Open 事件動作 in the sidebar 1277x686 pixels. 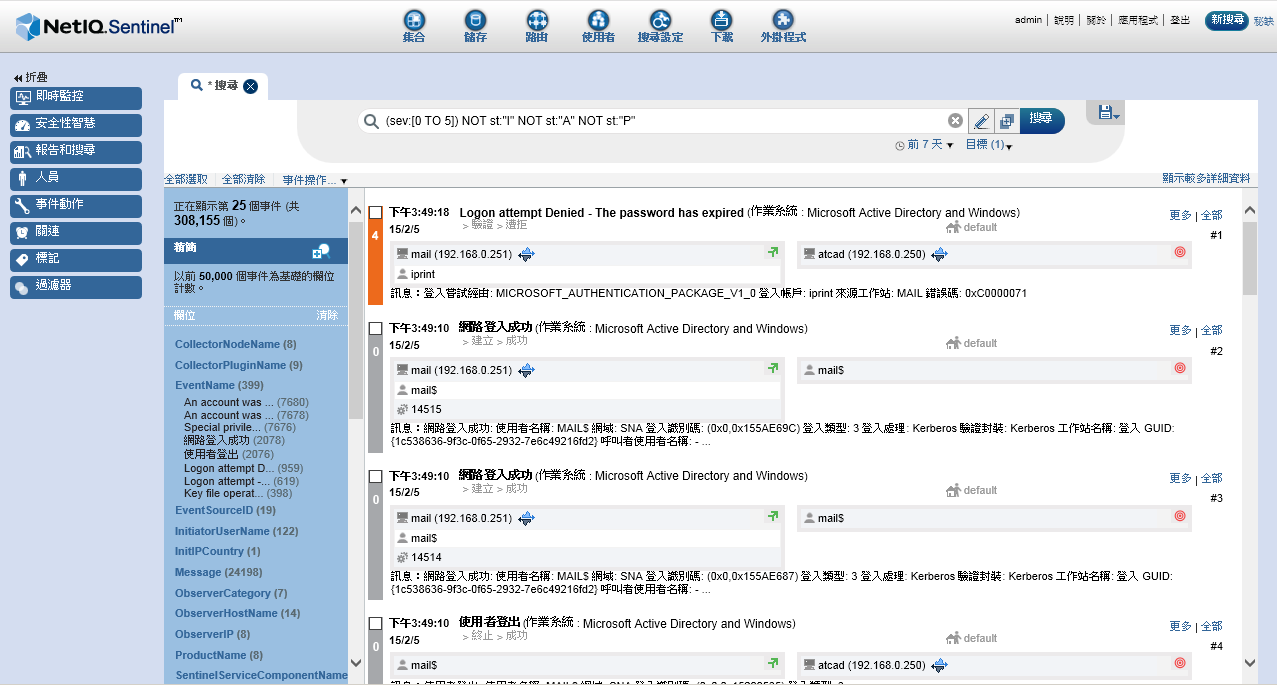point(76,206)
